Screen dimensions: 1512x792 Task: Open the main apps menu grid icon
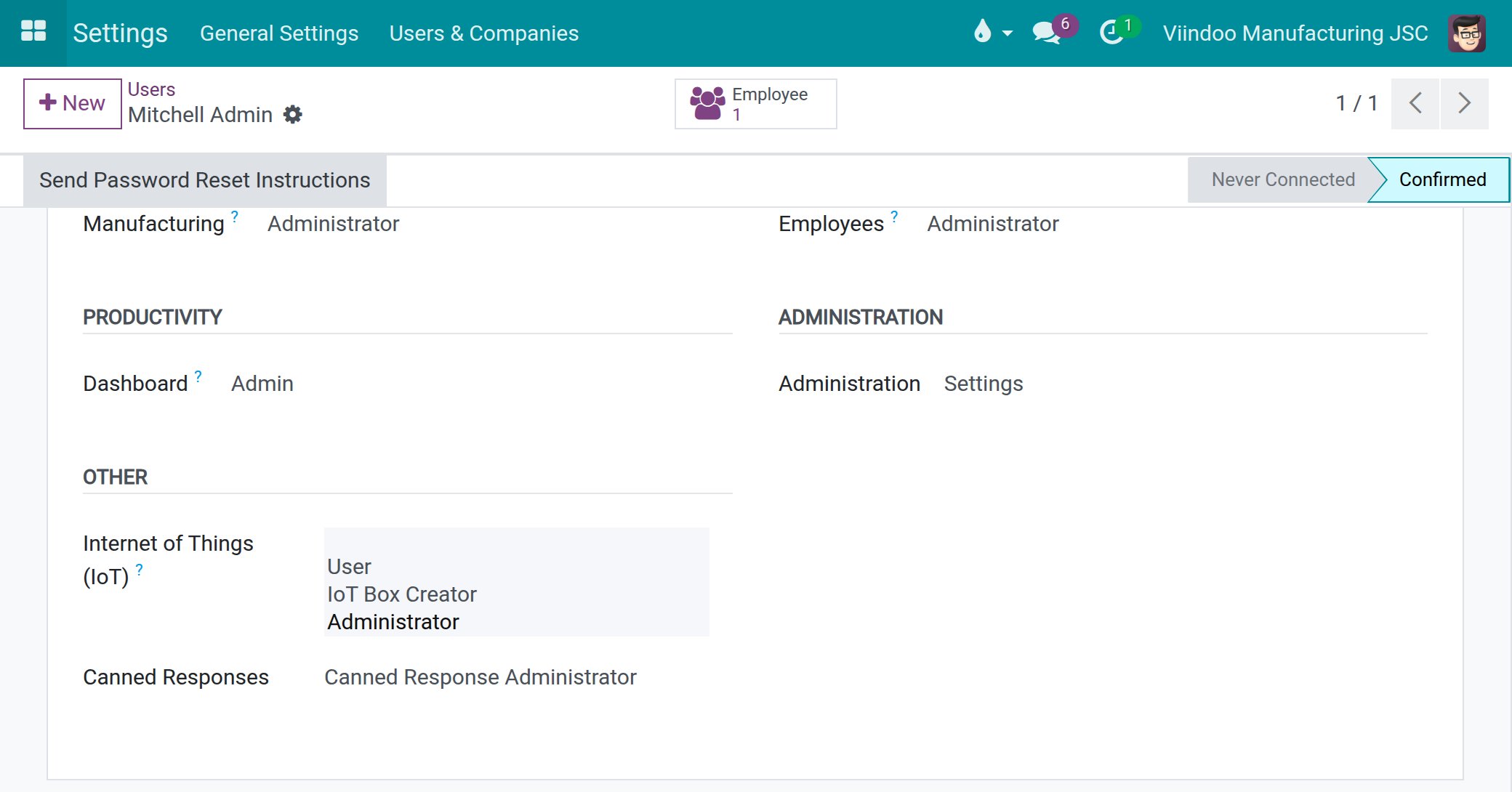pos(33,32)
